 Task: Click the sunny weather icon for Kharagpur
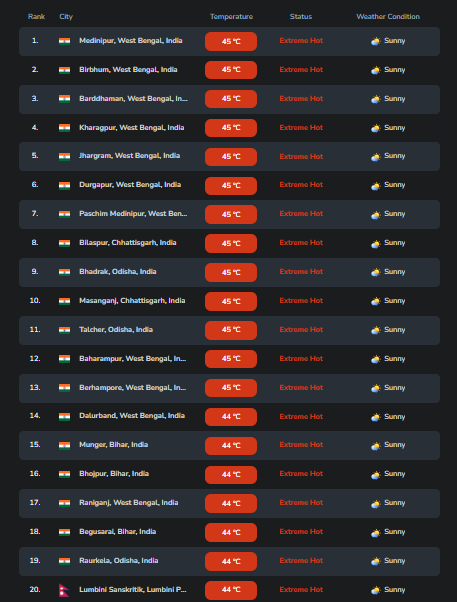376,128
